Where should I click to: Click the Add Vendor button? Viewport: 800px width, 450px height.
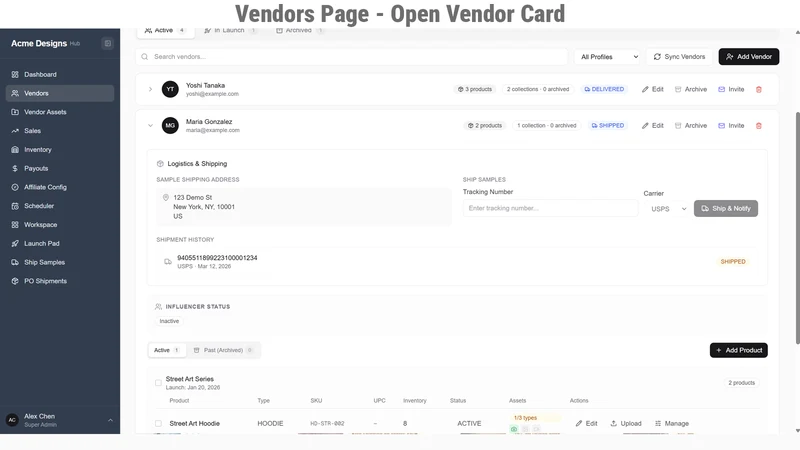(748, 57)
